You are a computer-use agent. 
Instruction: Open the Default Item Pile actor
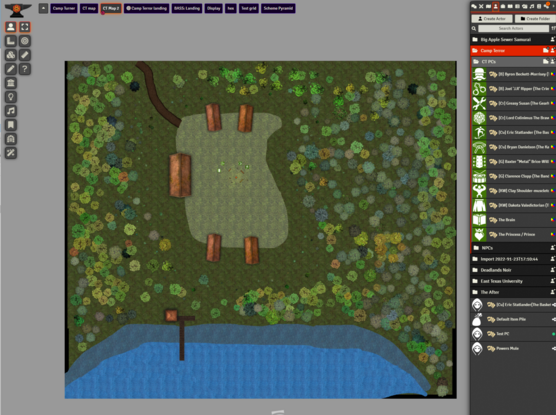pos(513,319)
